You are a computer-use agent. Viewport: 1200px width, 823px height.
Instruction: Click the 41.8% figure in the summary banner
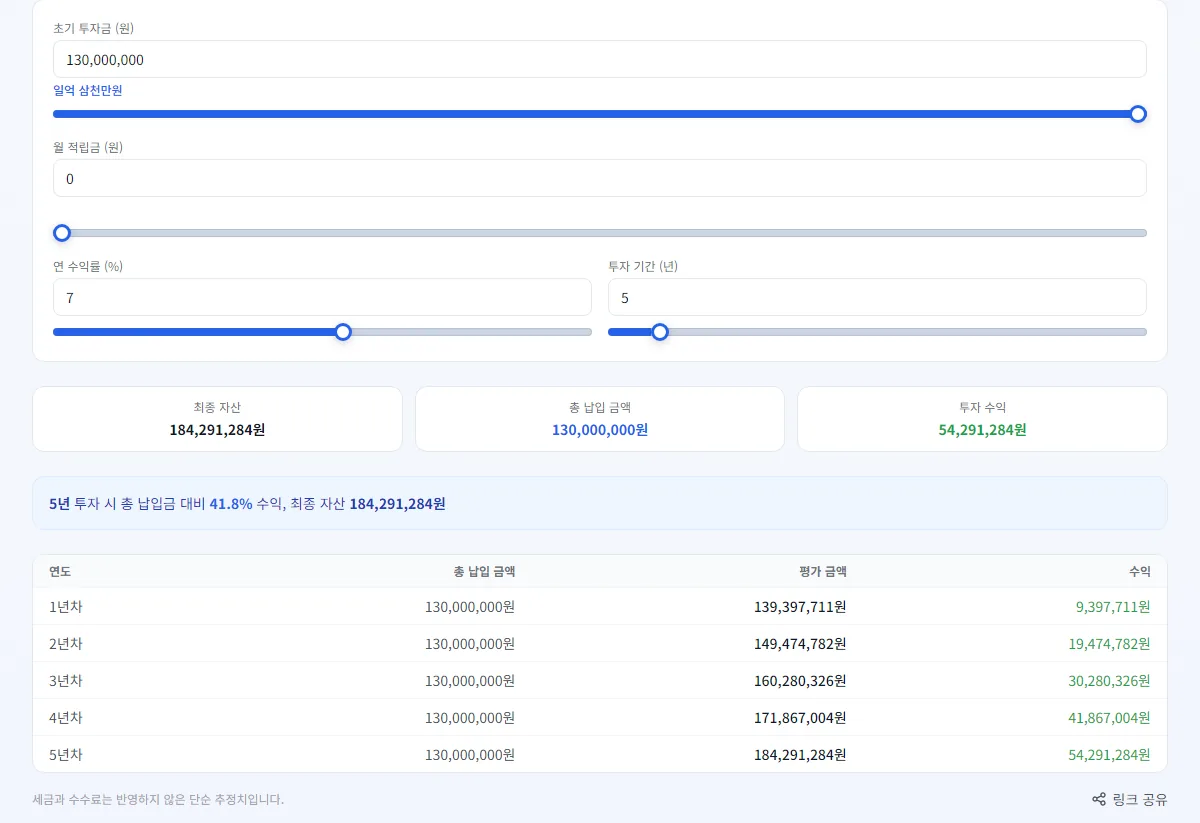point(231,504)
